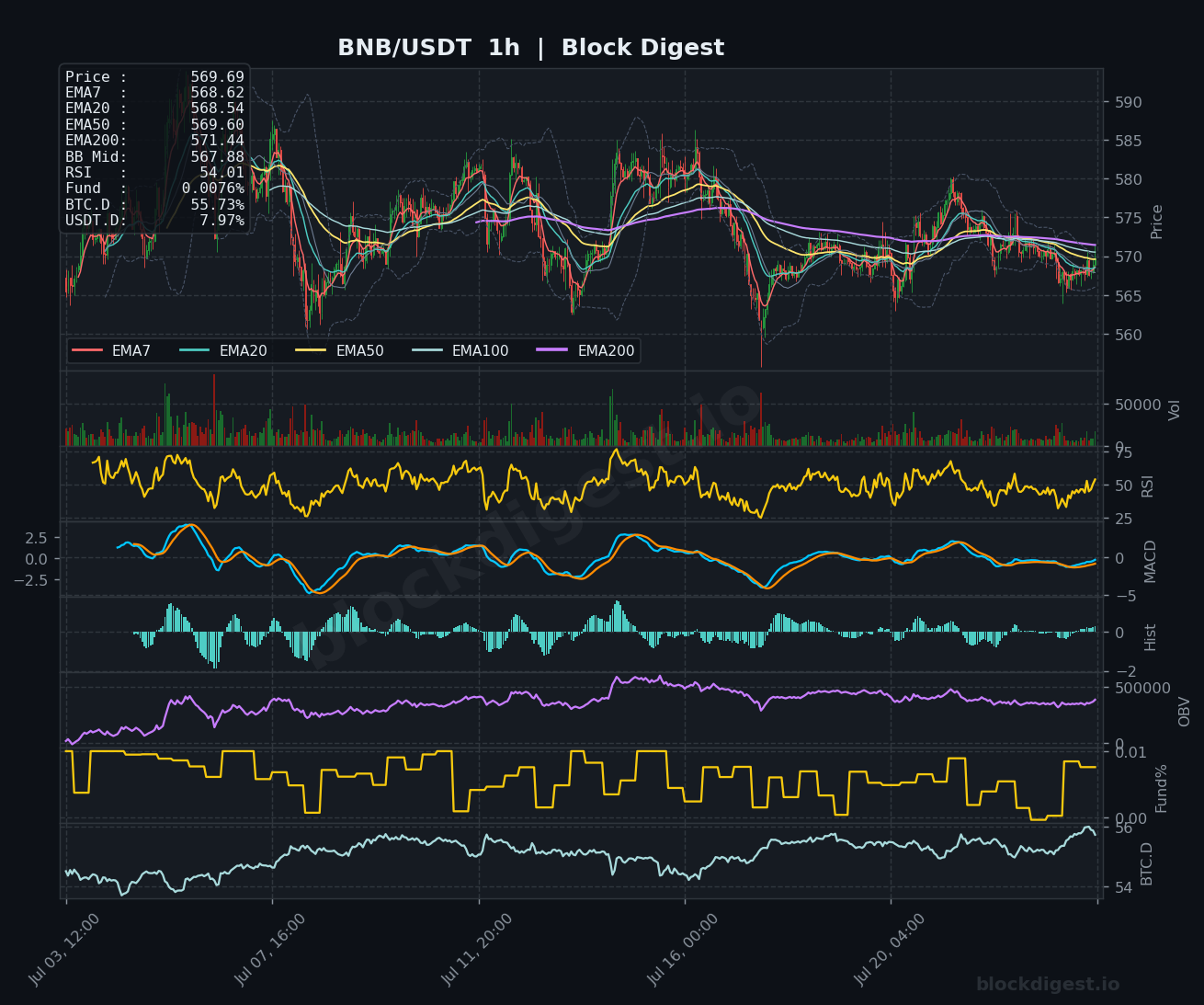Click the EMA100 legend entry
The height and width of the screenshot is (1005, 1204).
coord(460,350)
